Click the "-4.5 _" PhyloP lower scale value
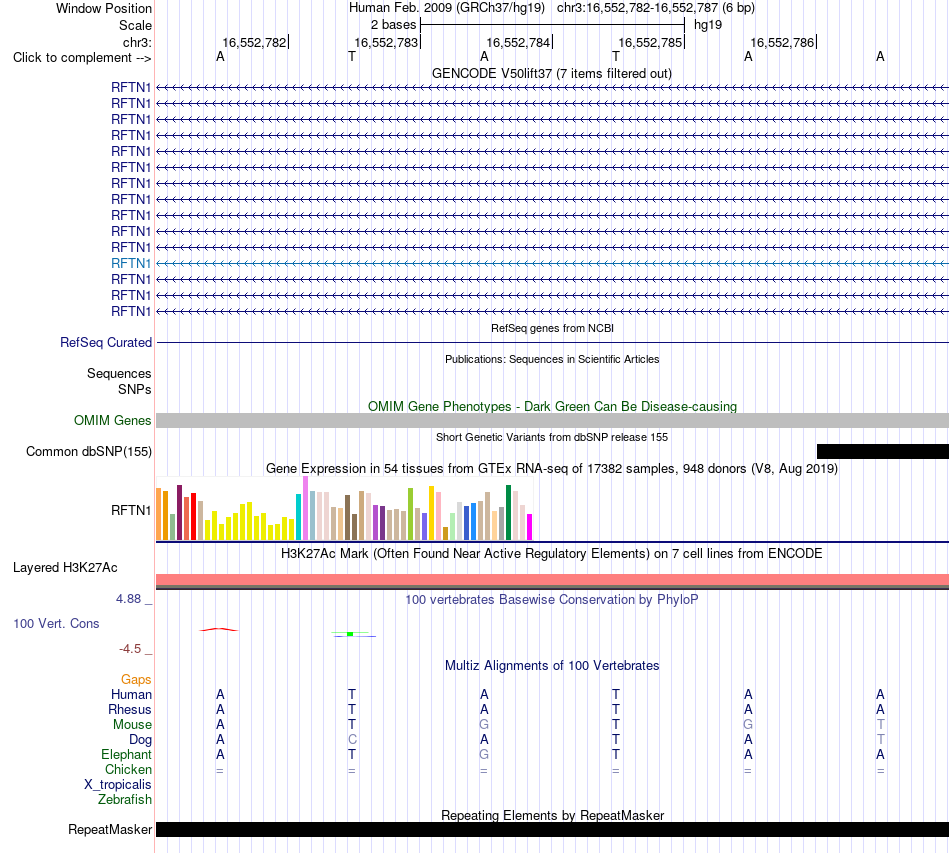950x853 pixels. pos(136,649)
